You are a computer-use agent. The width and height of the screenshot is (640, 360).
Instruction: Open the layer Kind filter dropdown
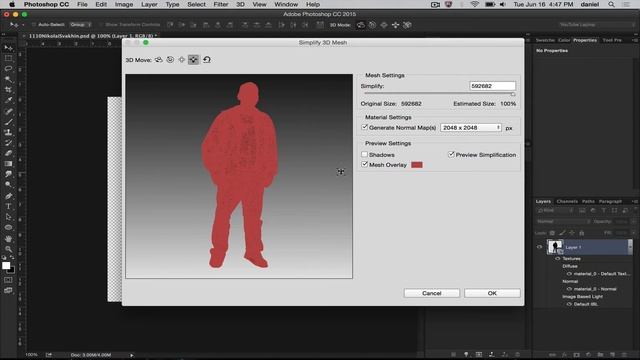point(555,211)
